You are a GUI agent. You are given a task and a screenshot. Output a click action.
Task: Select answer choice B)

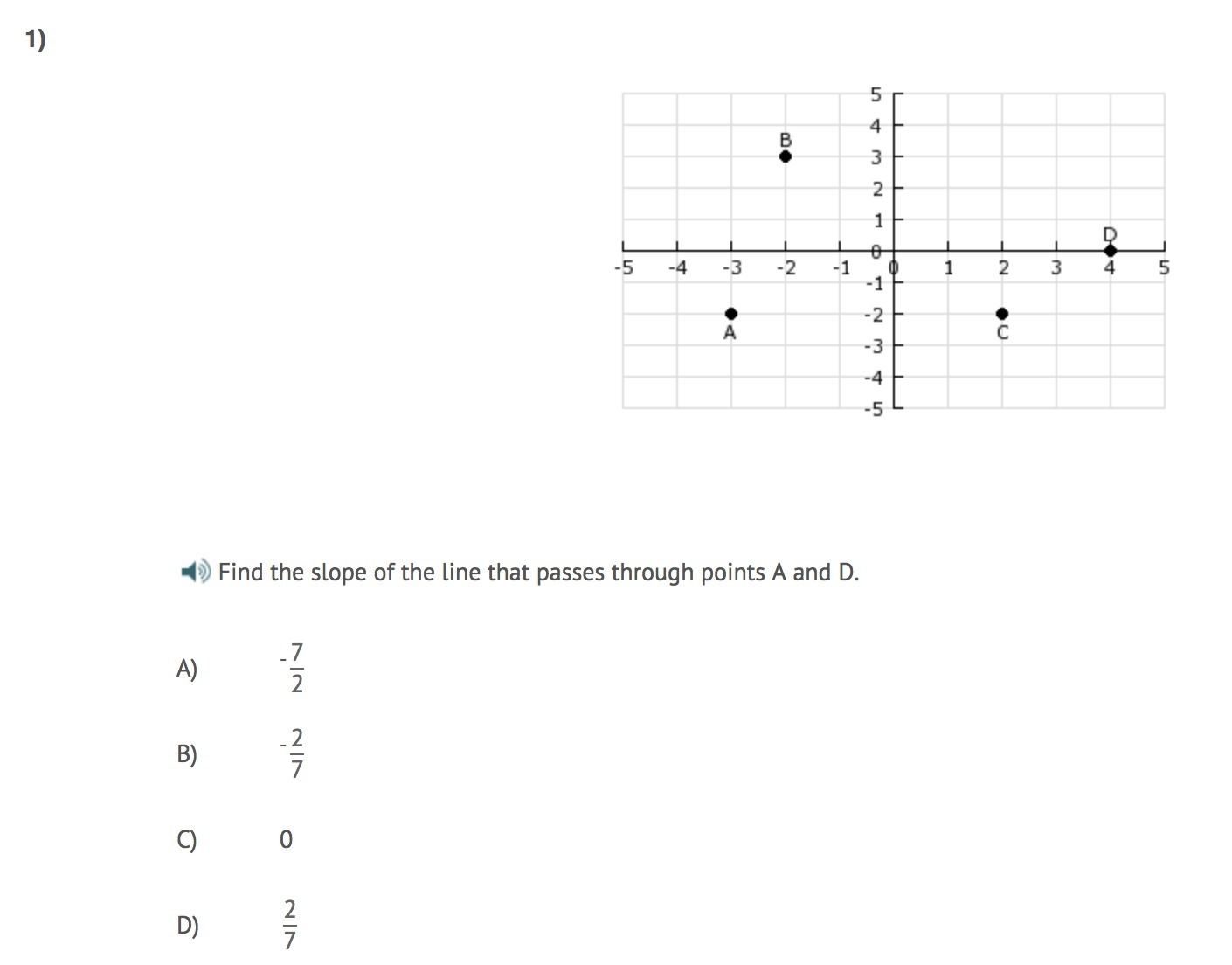point(187,754)
